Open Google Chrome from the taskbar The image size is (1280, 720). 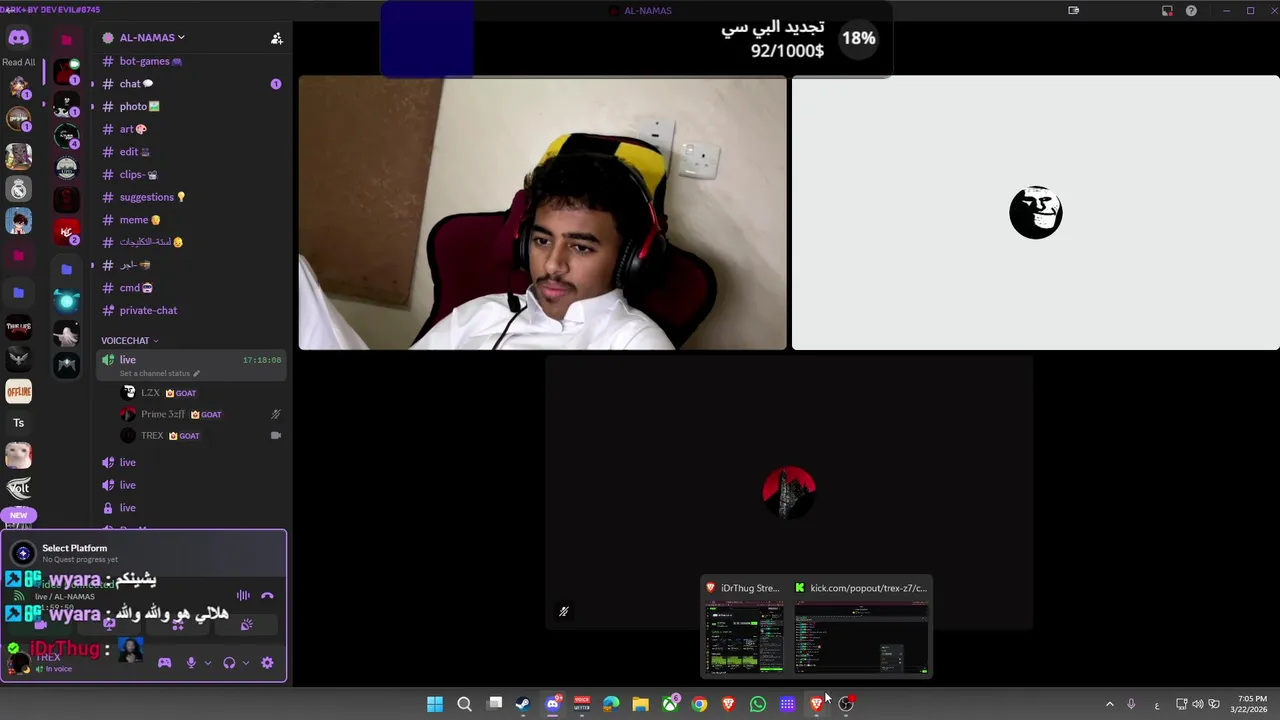(699, 704)
